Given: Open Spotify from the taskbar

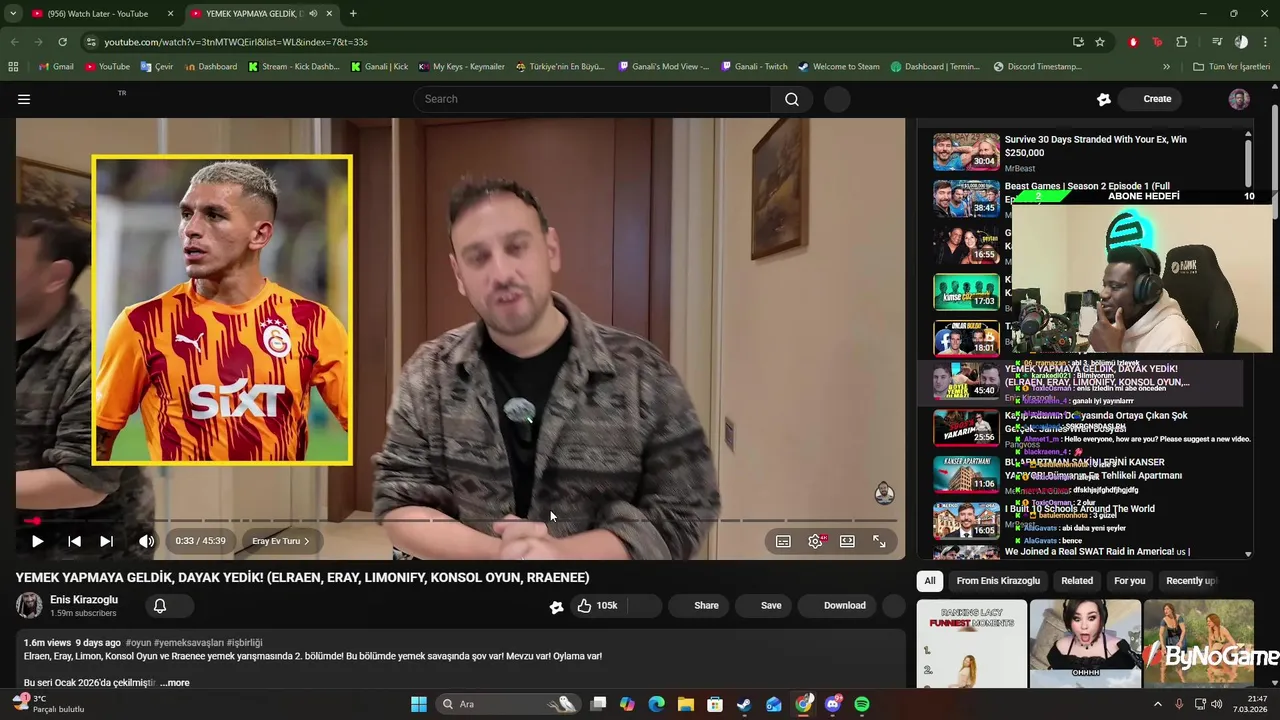Looking at the screenshot, I should point(862,704).
